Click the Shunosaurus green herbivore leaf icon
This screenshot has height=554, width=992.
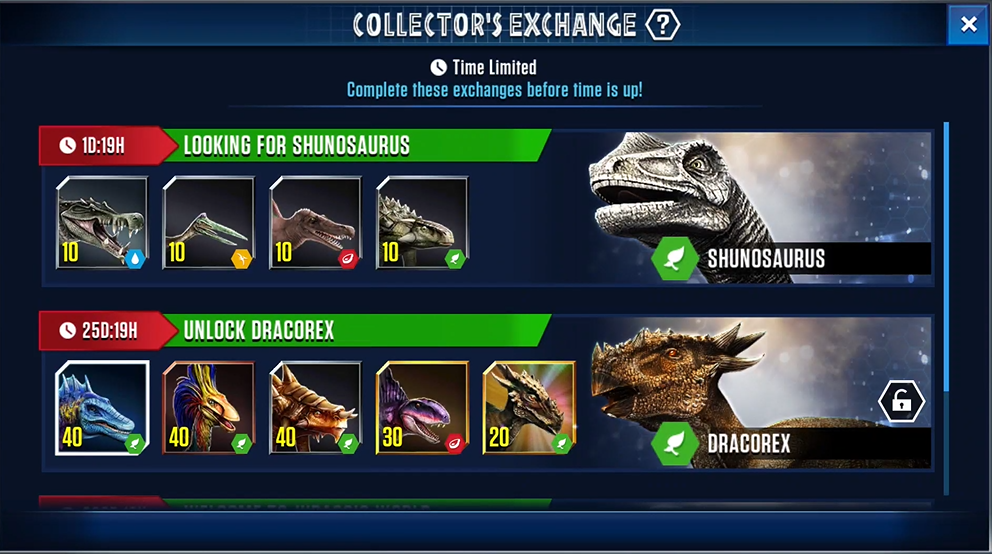click(x=675, y=258)
